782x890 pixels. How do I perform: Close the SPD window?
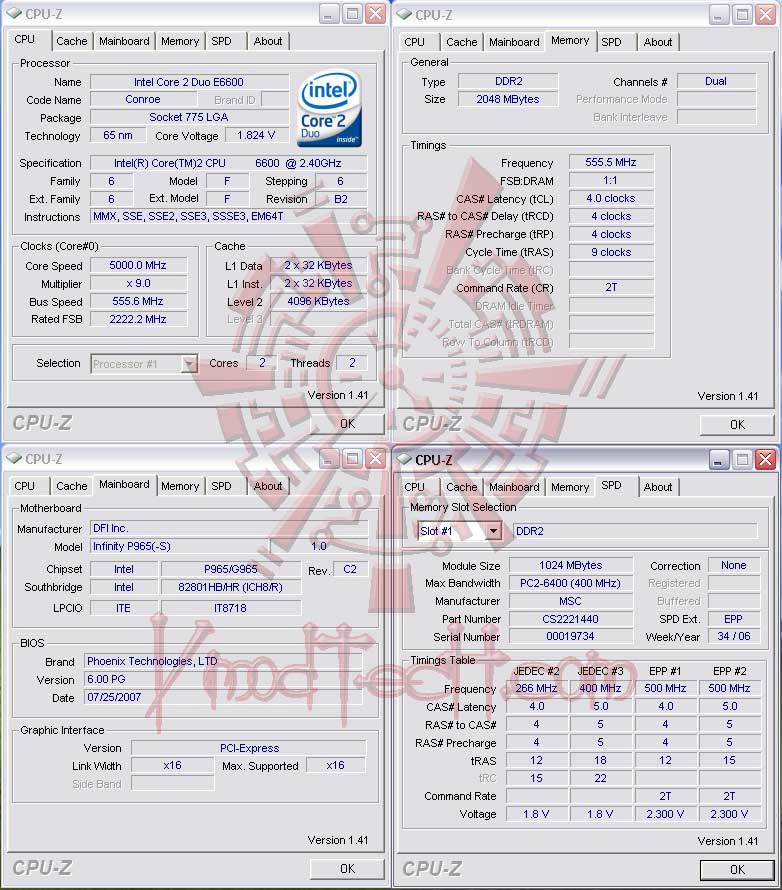(x=766, y=459)
